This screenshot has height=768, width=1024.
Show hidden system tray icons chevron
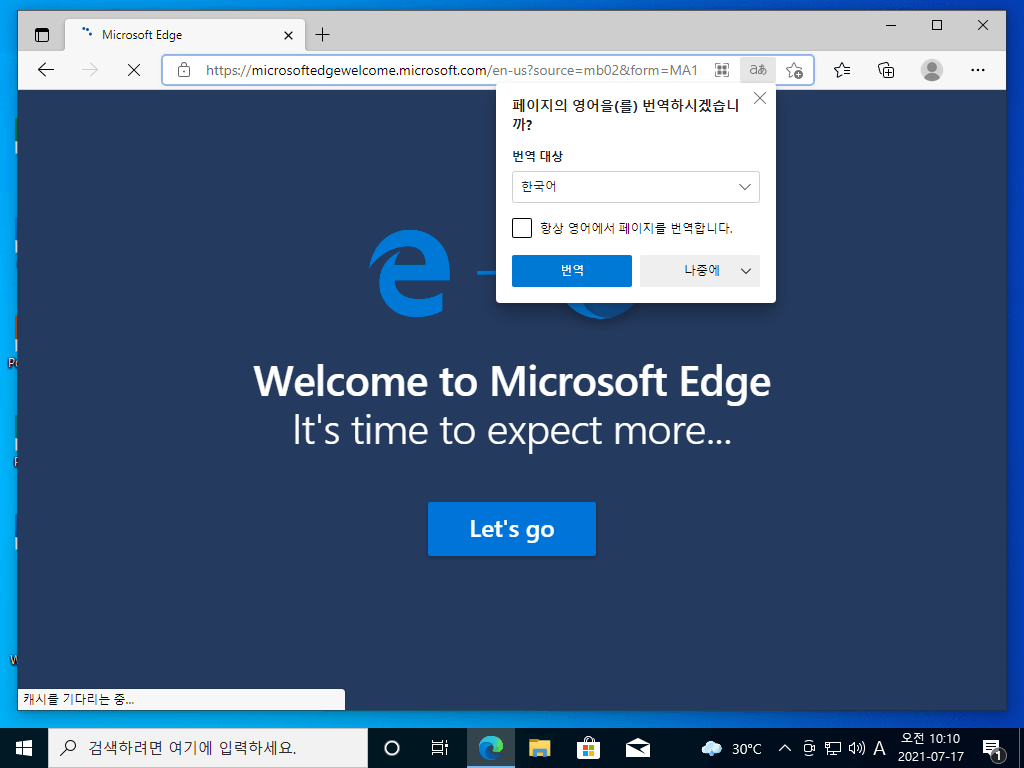785,748
